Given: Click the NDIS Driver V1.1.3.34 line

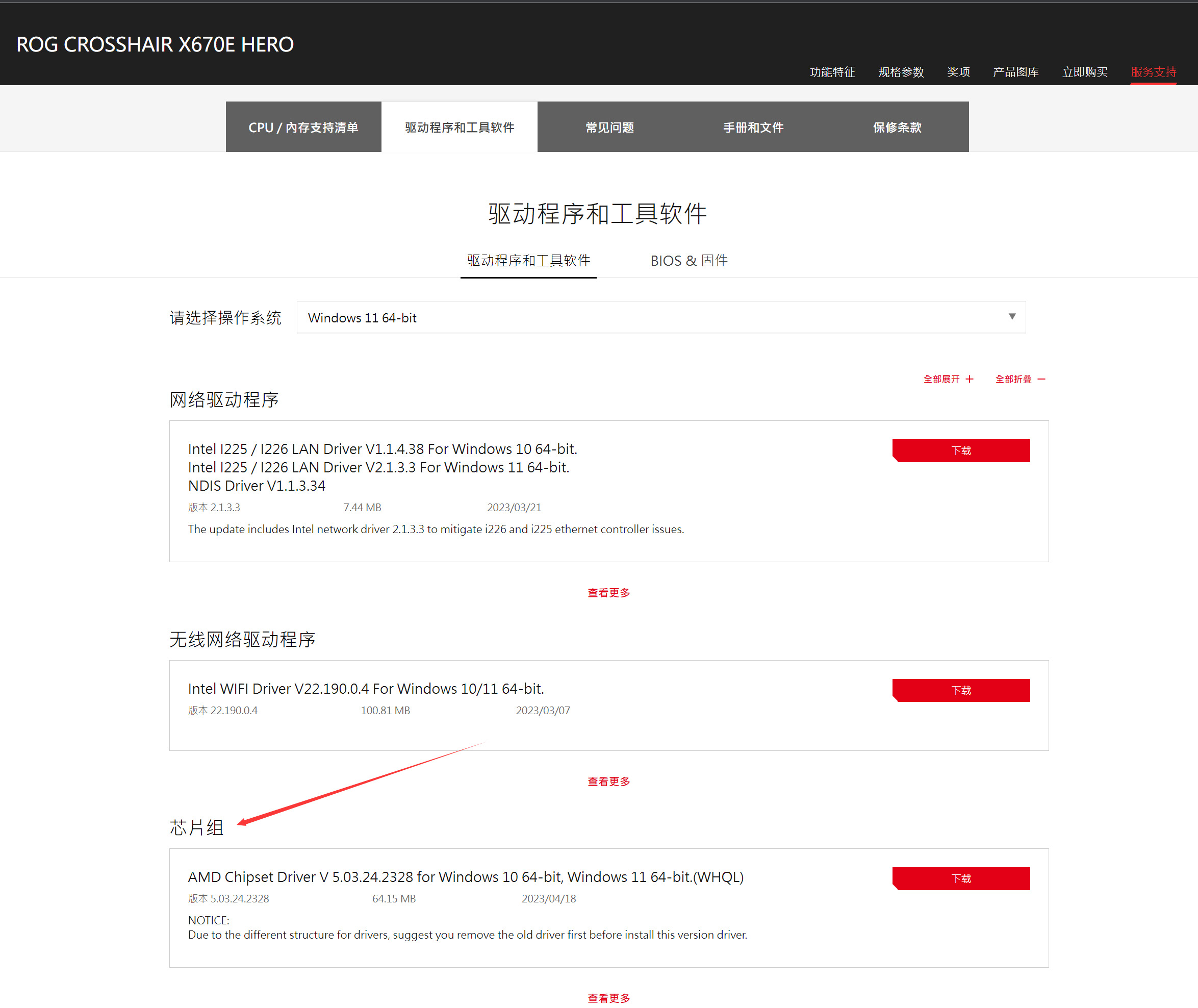Looking at the screenshot, I should 257,486.
